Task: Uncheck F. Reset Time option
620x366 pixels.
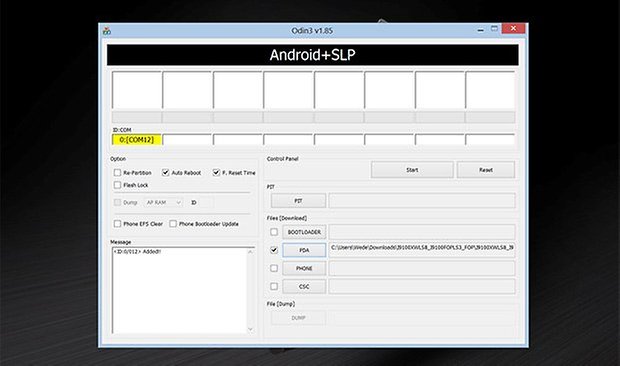Action: point(216,172)
